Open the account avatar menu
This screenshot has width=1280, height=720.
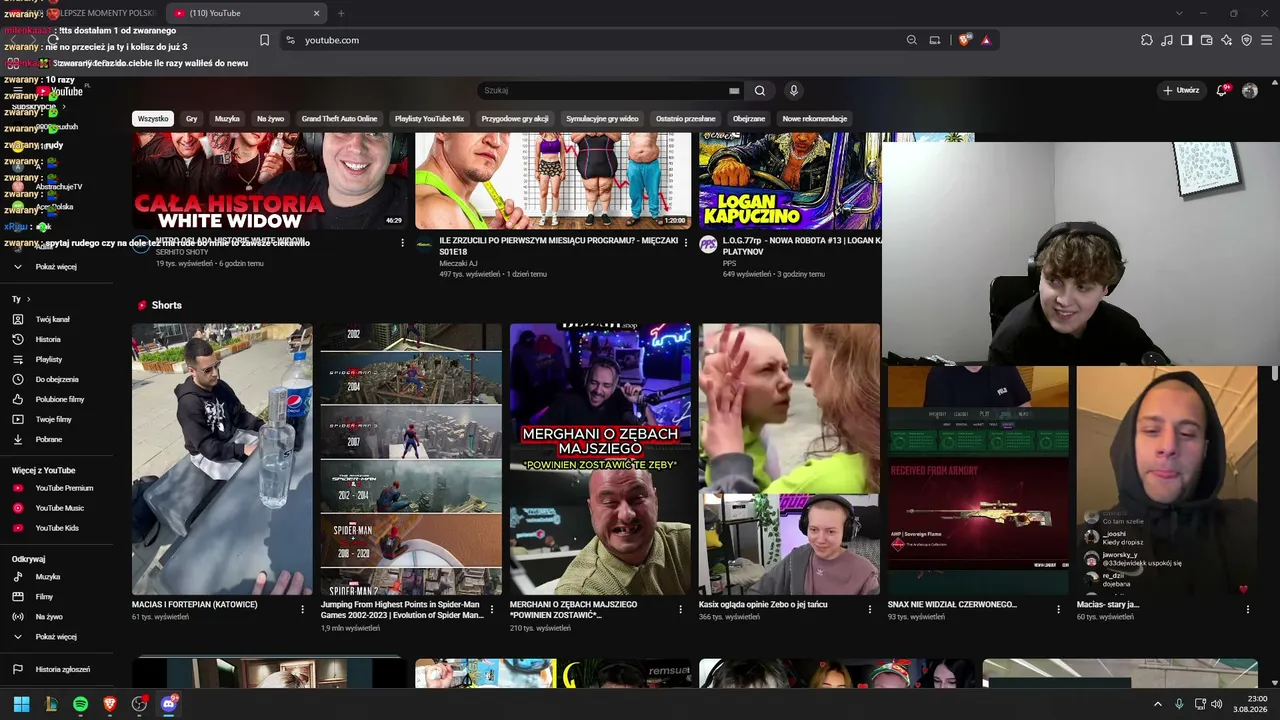(1250, 90)
